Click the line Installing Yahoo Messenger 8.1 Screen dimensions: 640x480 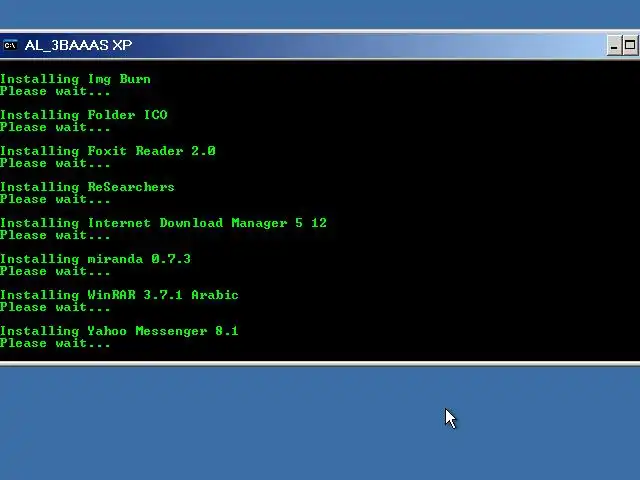pyautogui.click(x=119, y=331)
